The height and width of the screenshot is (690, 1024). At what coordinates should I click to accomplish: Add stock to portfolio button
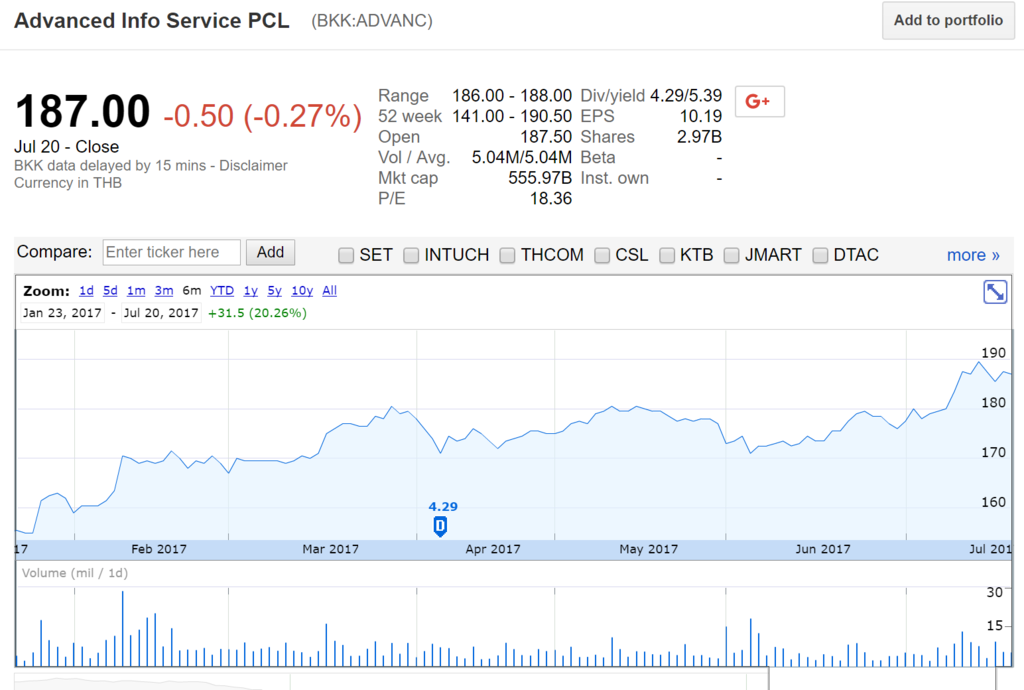(948, 20)
